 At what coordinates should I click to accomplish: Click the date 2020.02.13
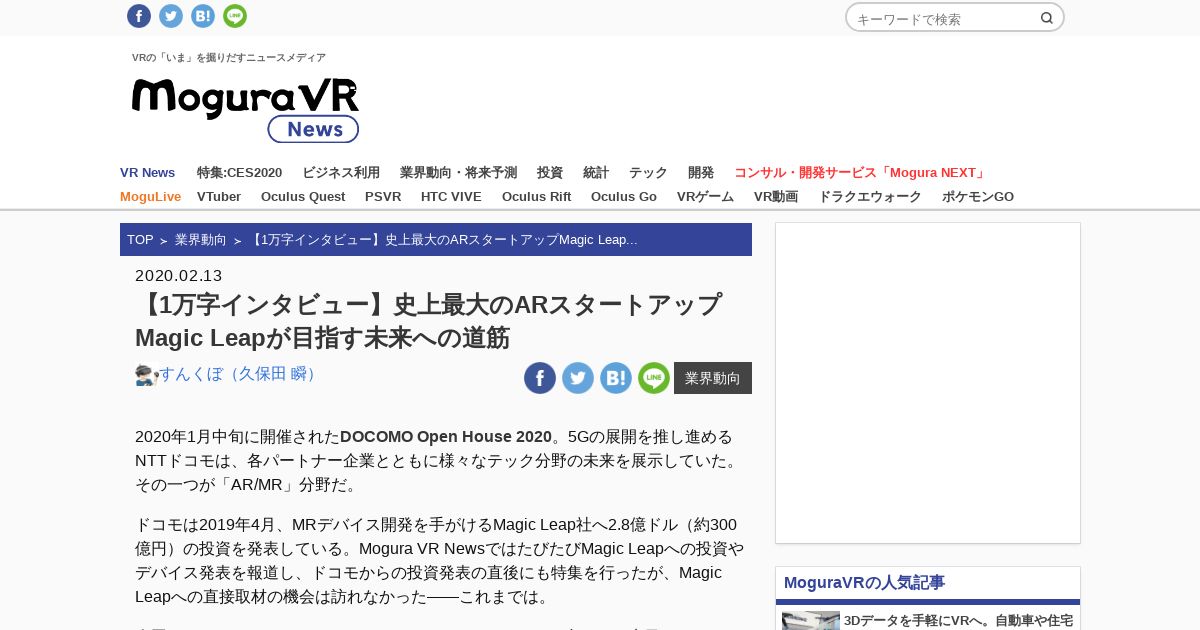click(x=179, y=275)
